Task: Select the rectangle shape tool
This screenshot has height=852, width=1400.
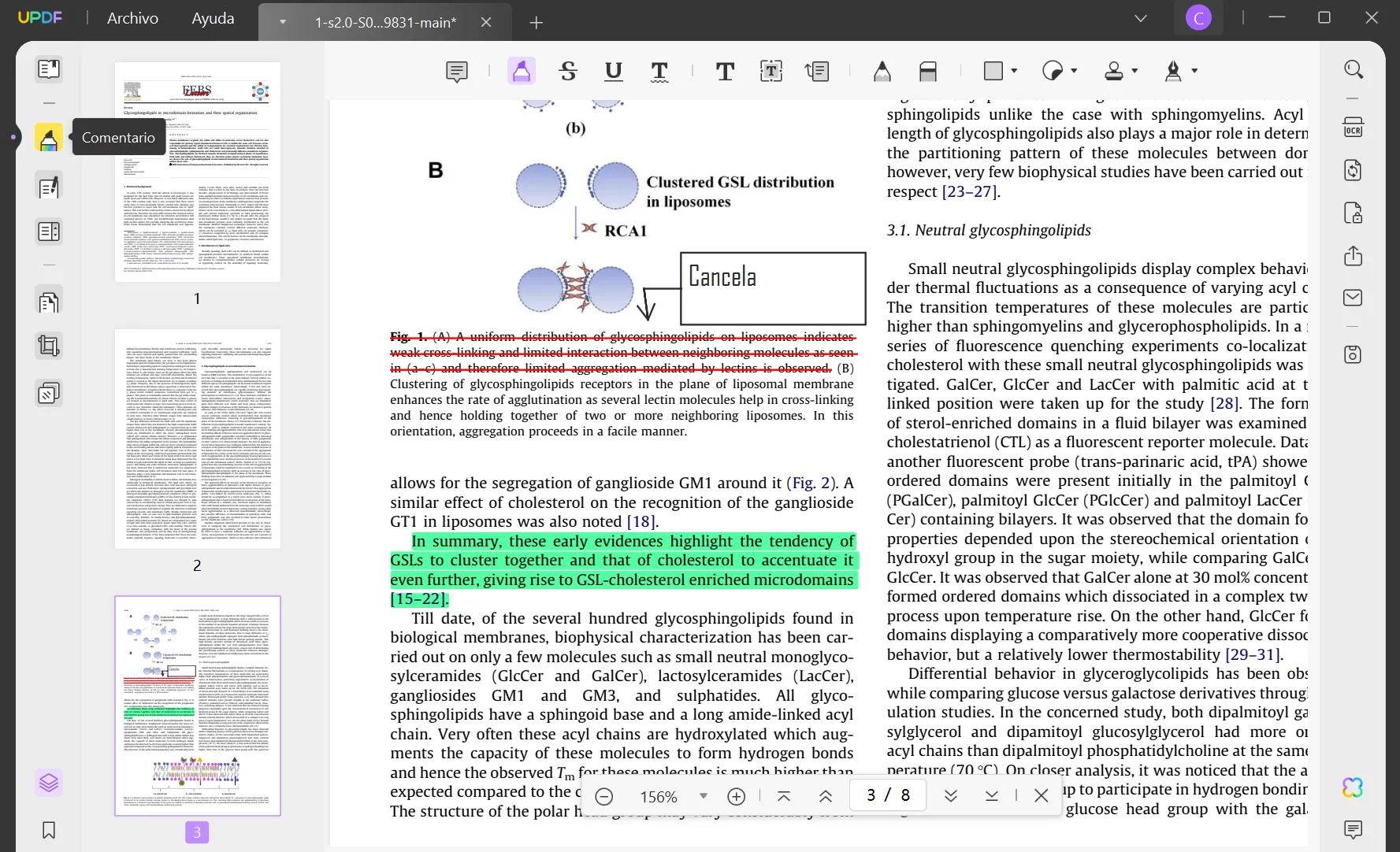Action: point(993,71)
